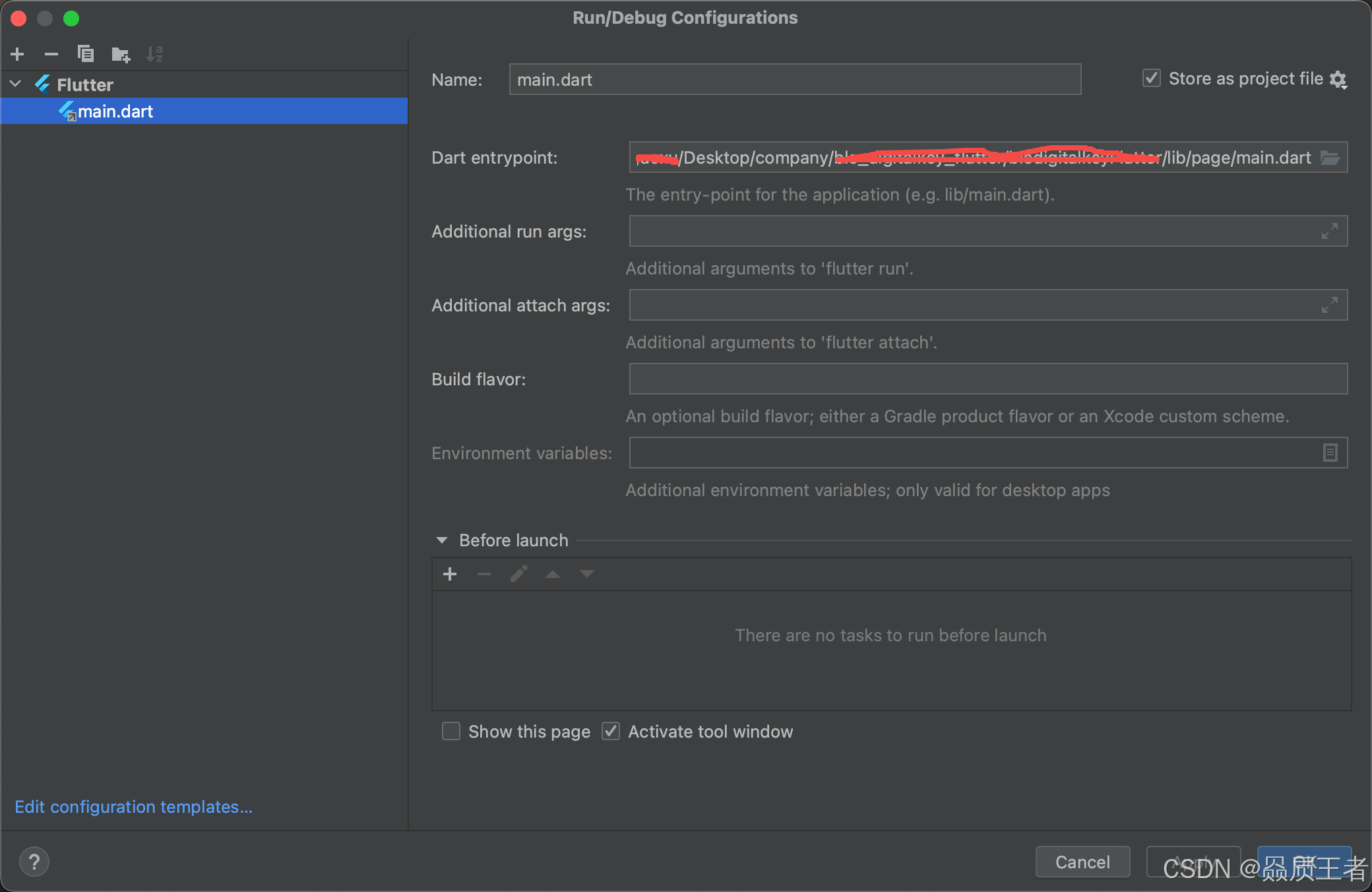1372x892 pixels.
Task: Expand the Additional run args editor
Action: coord(1330,231)
